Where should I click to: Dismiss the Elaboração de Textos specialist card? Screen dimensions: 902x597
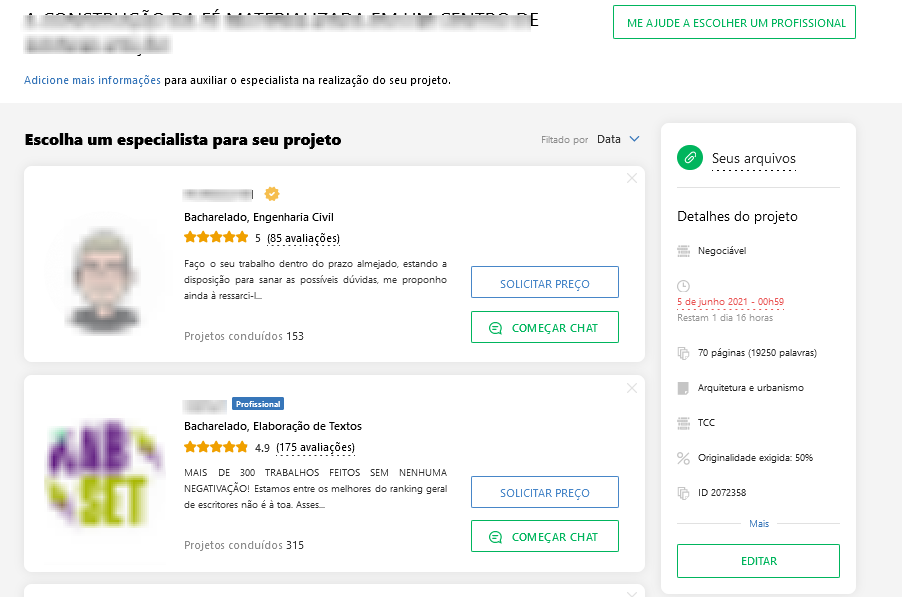632,388
